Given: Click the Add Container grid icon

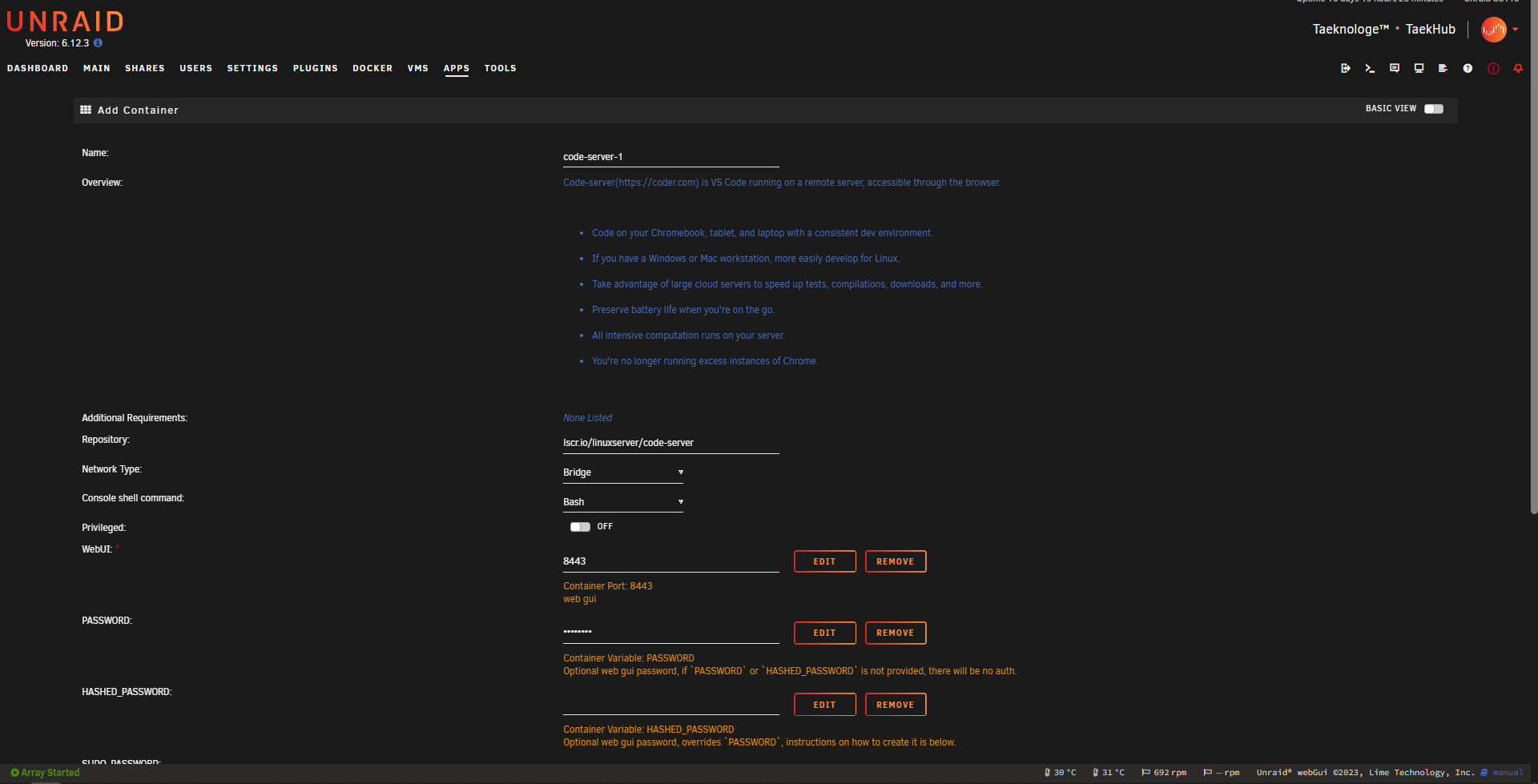Looking at the screenshot, I should [86, 110].
